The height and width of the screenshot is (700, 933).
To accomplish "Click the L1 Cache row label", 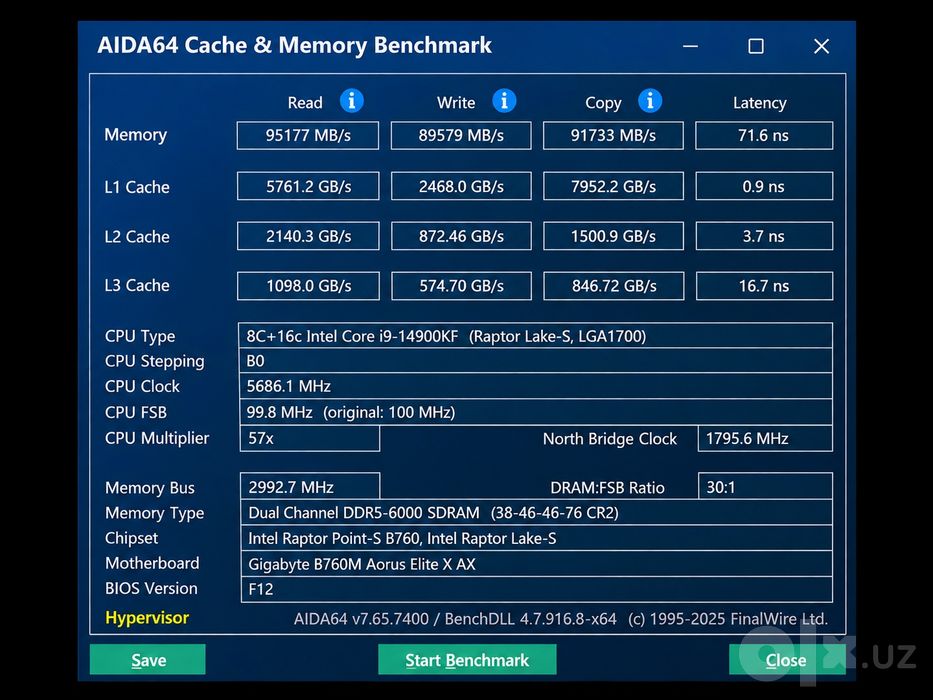I will pyautogui.click(x=137, y=187).
